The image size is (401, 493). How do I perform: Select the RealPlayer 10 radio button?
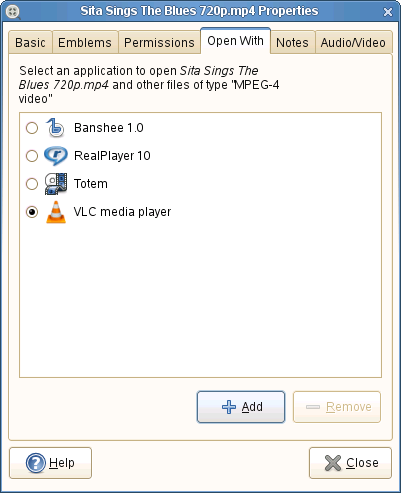point(32,156)
